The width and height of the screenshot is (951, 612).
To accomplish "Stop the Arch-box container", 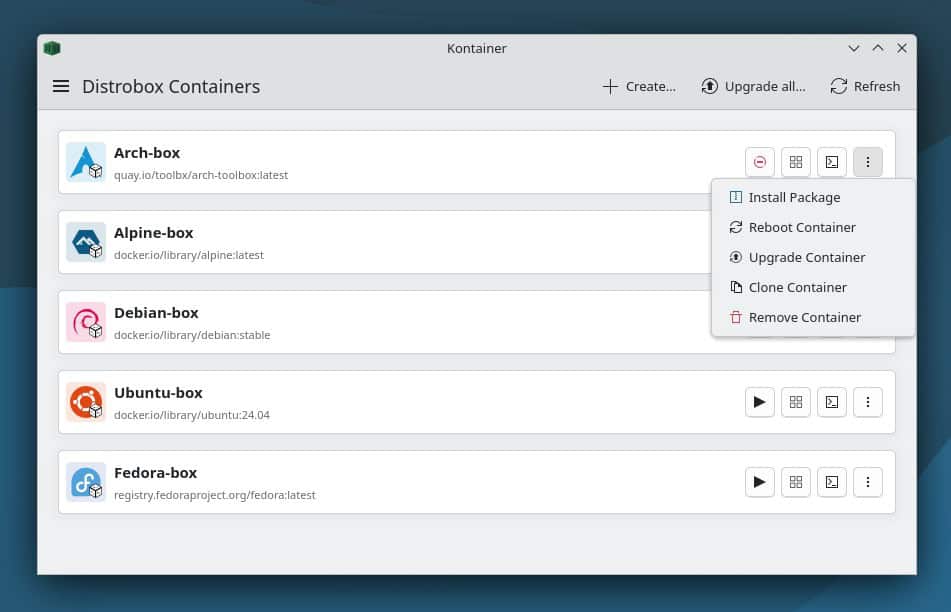I will coord(760,161).
